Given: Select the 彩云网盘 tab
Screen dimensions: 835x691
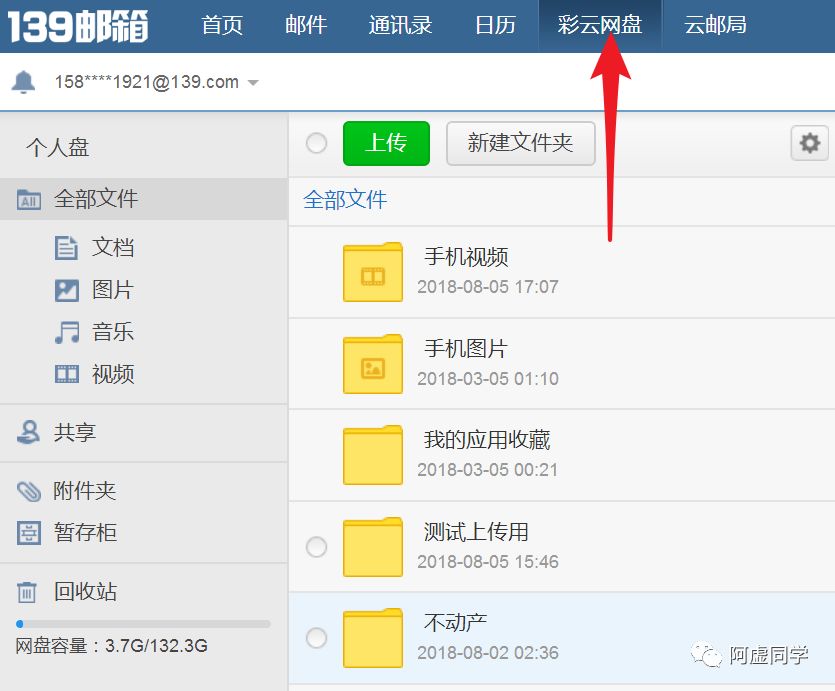Looking at the screenshot, I should [x=600, y=25].
